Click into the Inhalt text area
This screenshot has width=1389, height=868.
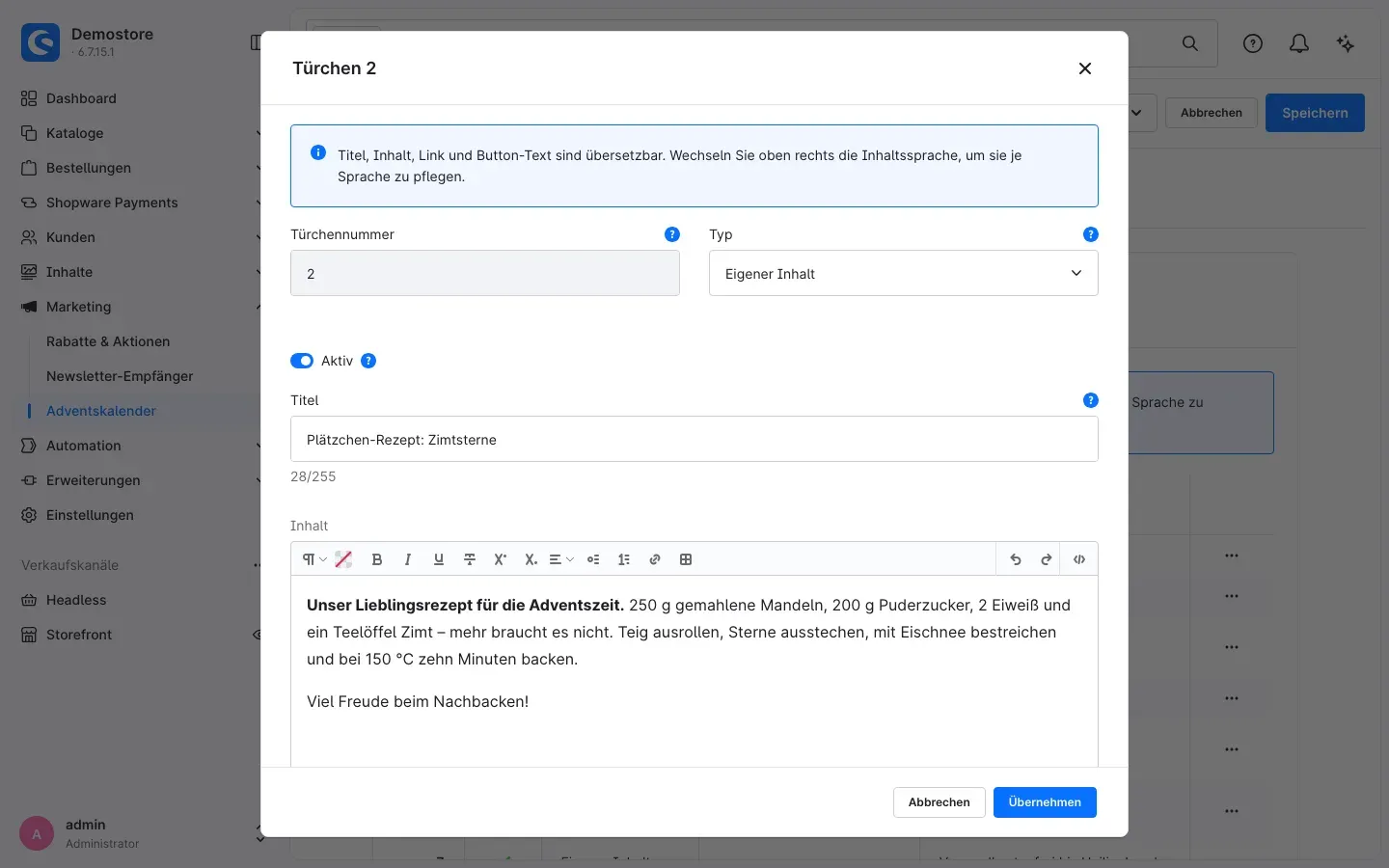[694, 671]
